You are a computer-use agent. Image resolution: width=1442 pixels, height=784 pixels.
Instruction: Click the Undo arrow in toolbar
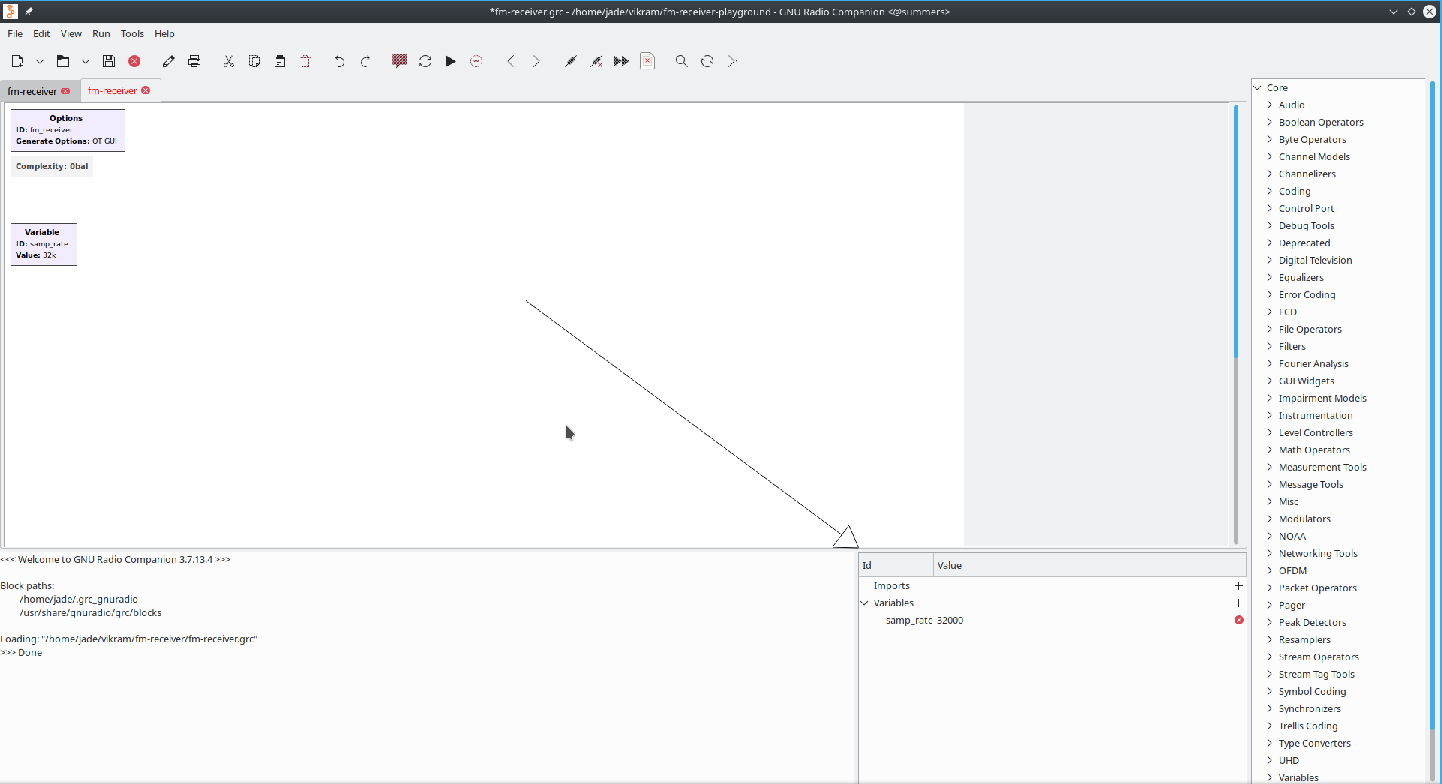tap(339, 61)
